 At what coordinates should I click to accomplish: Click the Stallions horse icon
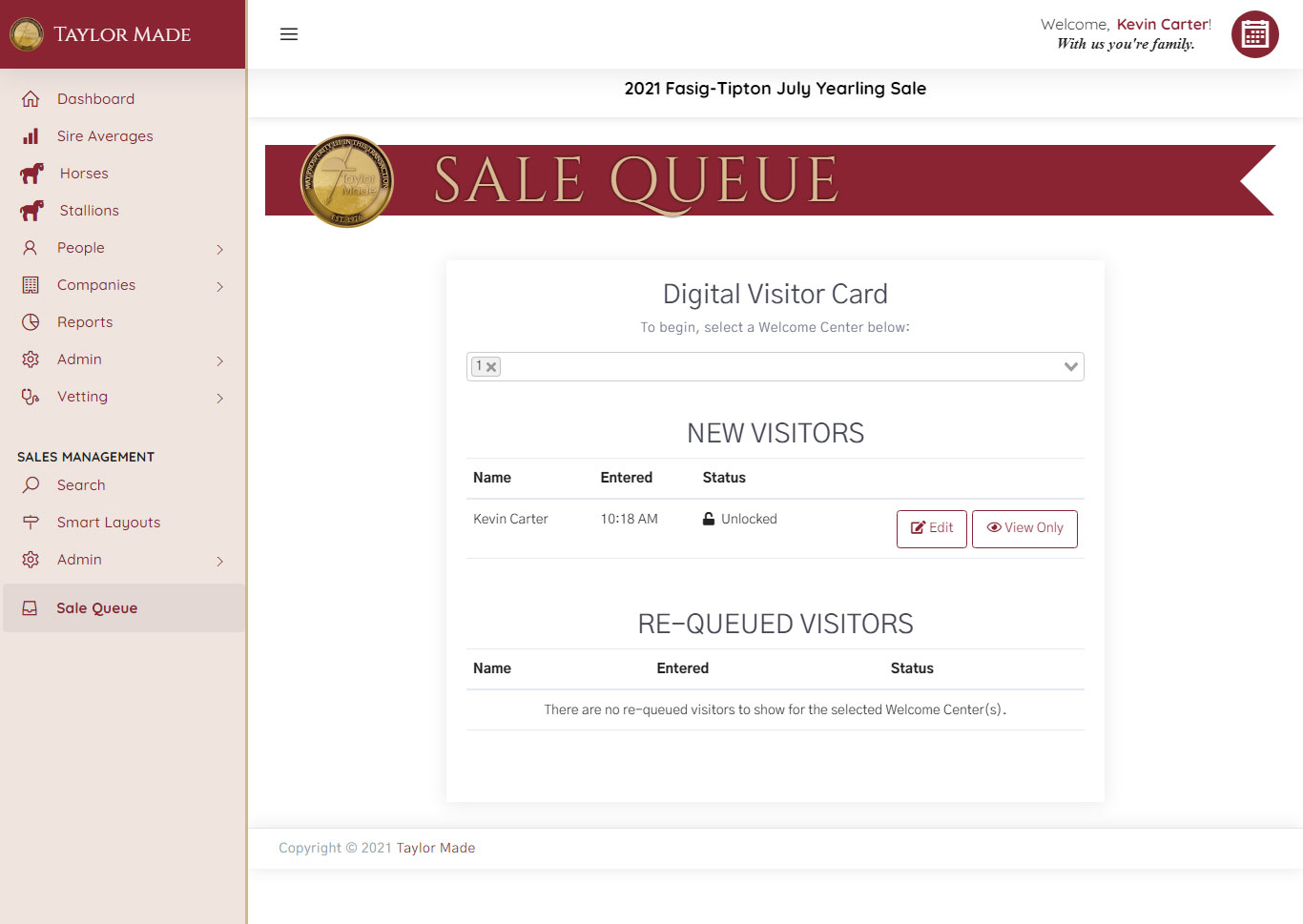click(x=31, y=211)
